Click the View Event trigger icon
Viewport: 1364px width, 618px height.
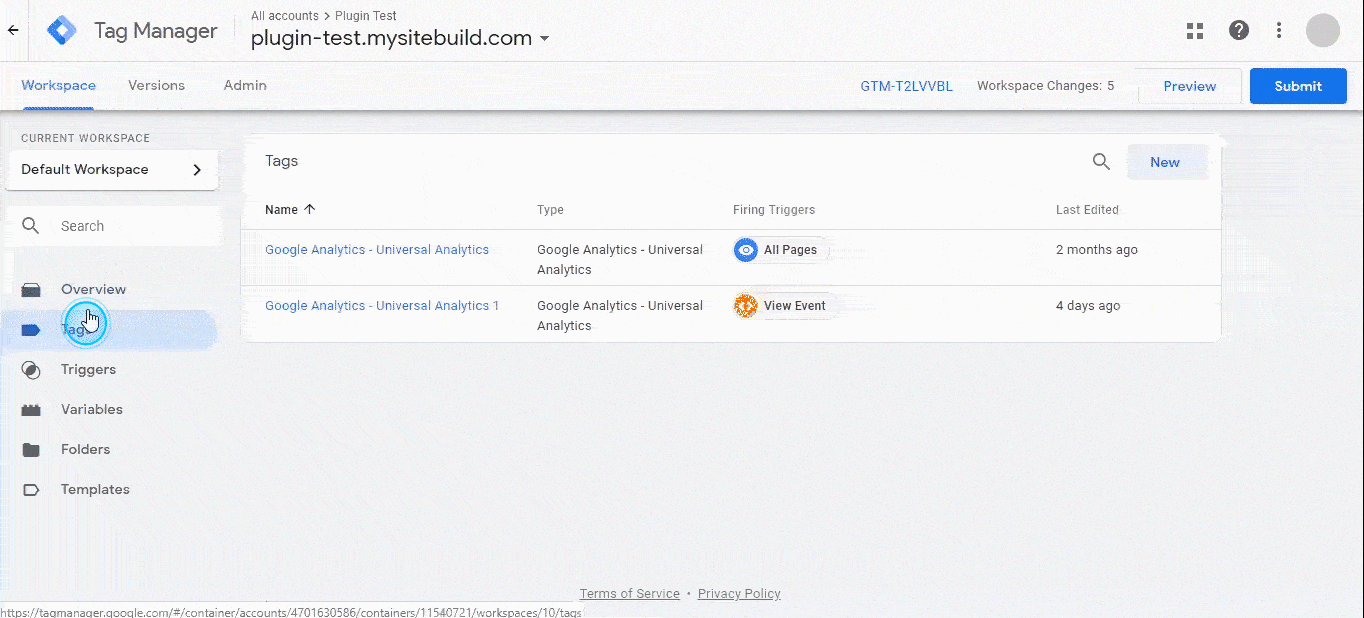(746, 306)
